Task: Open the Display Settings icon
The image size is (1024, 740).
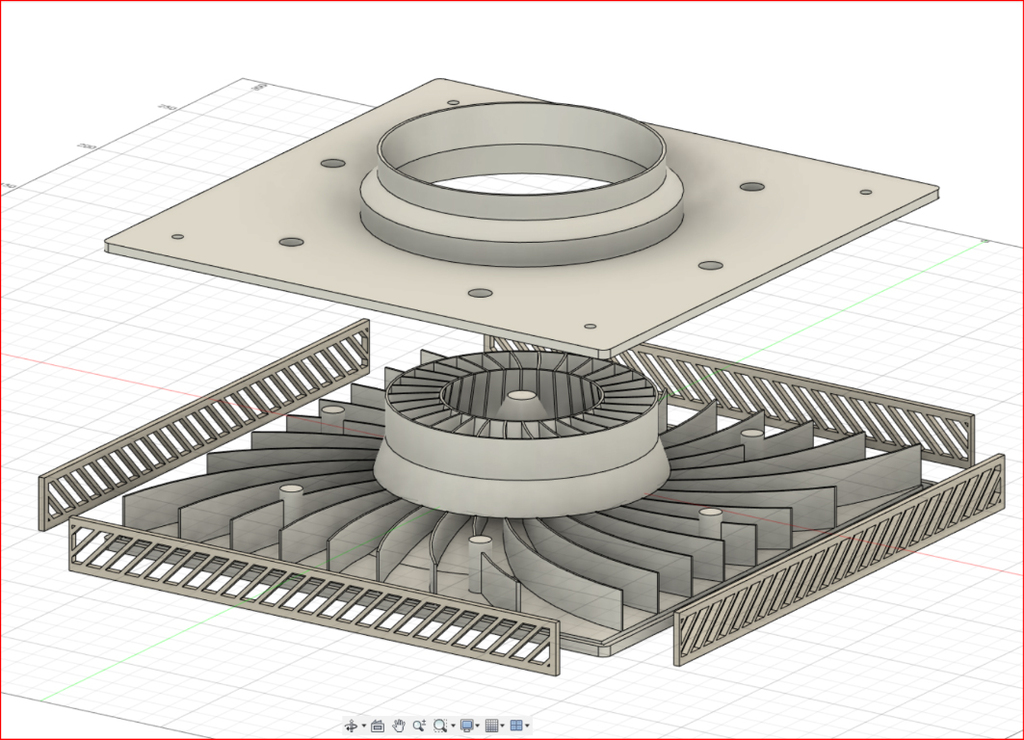Action: click(x=466, y=726)
